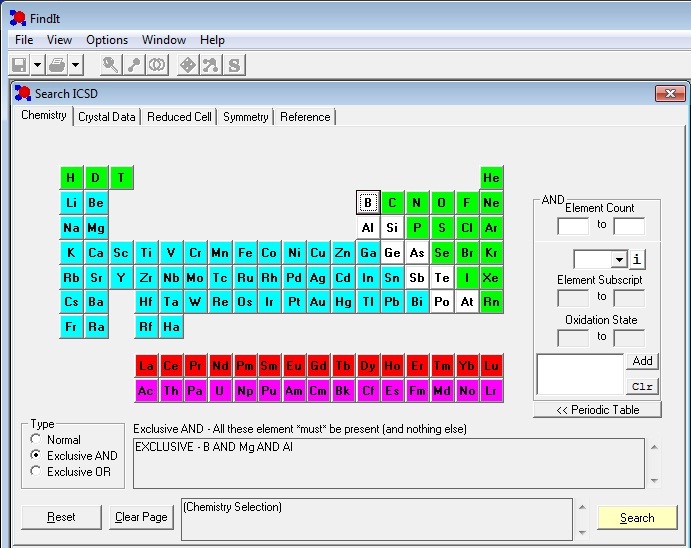Click the first Element Count input field
The image size is (692, 549).
coord(572,226)
